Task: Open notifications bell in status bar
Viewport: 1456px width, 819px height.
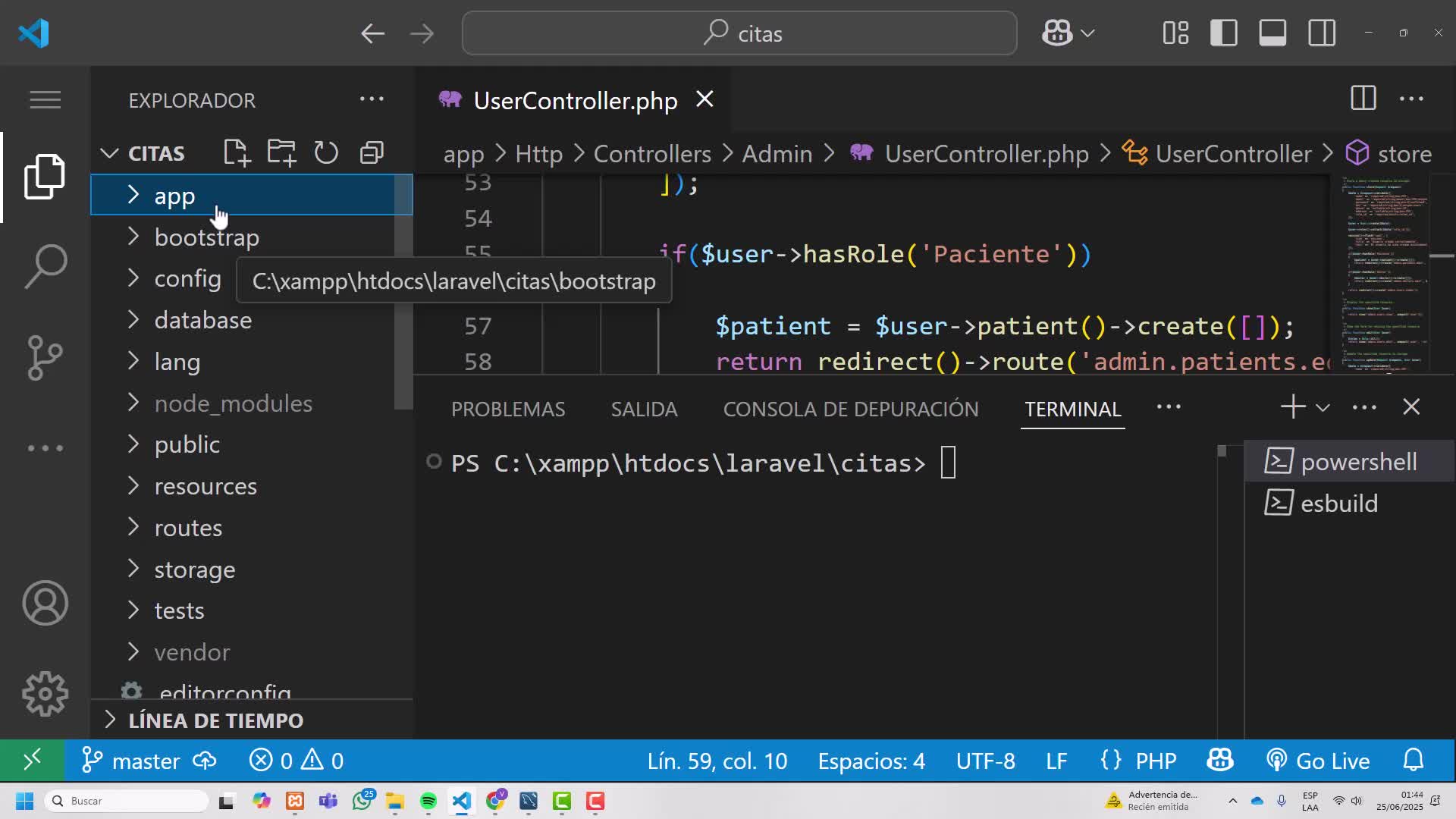Action: pyautogui.click(x=1414, y=760)
